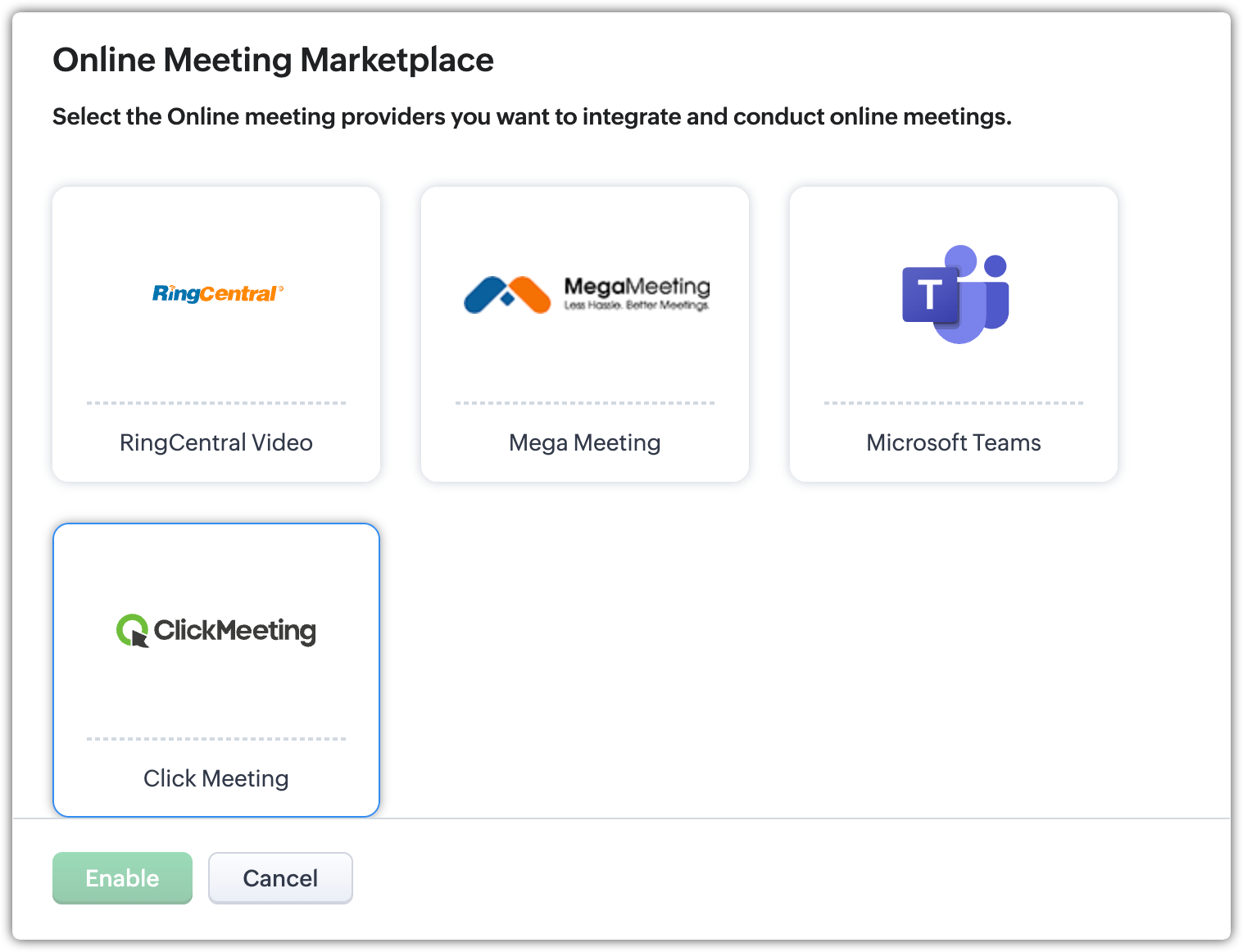Image resolution: width=1243 pixels, height=952 pixels.
Task: Select the RingCentral Video provider label
Action: click(216, 442)
